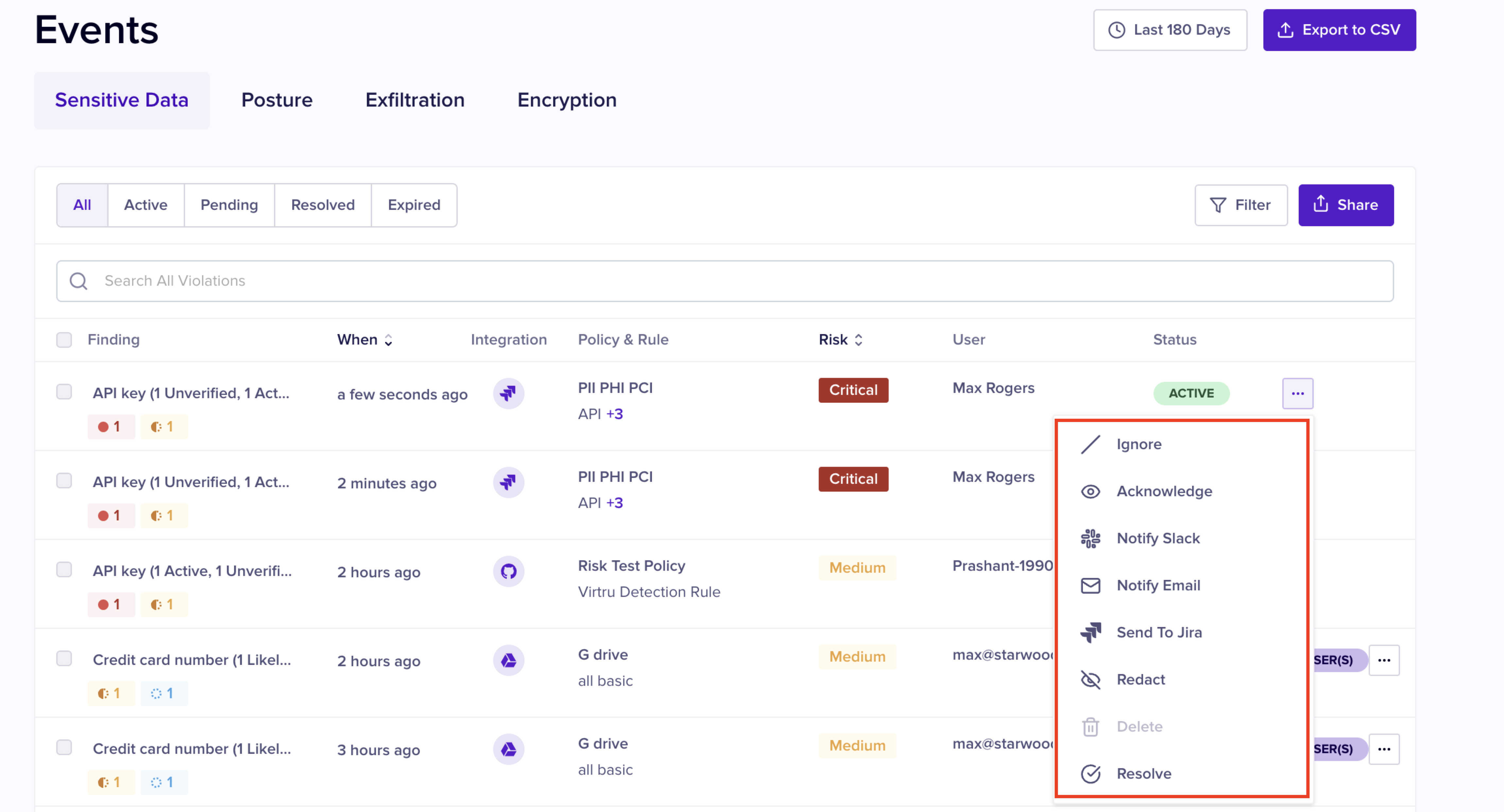Screen dimensions: 1504x812
Task: Click the Jira integration icon in first row
Action: point(508,394)
